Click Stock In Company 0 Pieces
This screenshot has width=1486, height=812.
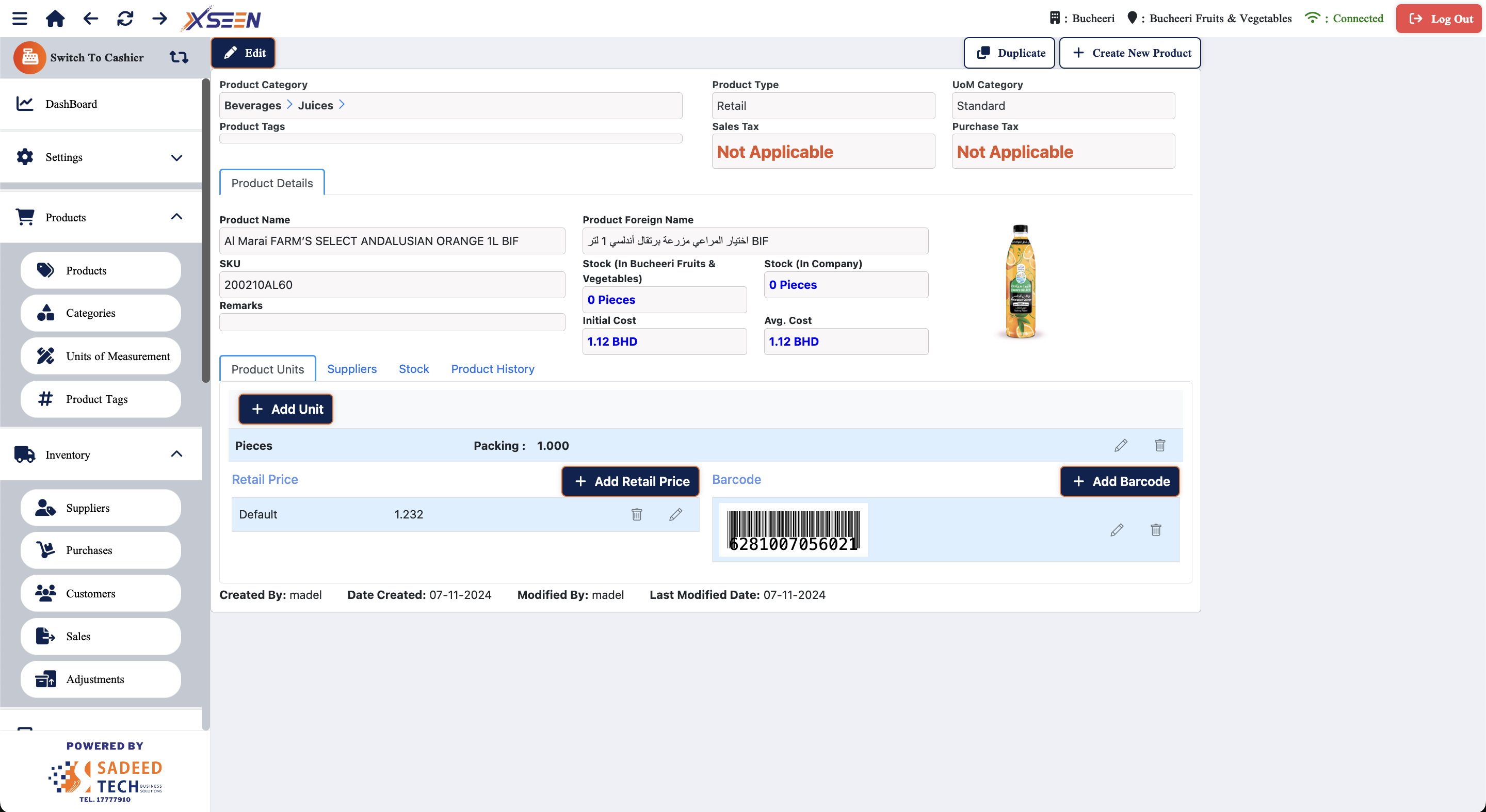(846, 285)
